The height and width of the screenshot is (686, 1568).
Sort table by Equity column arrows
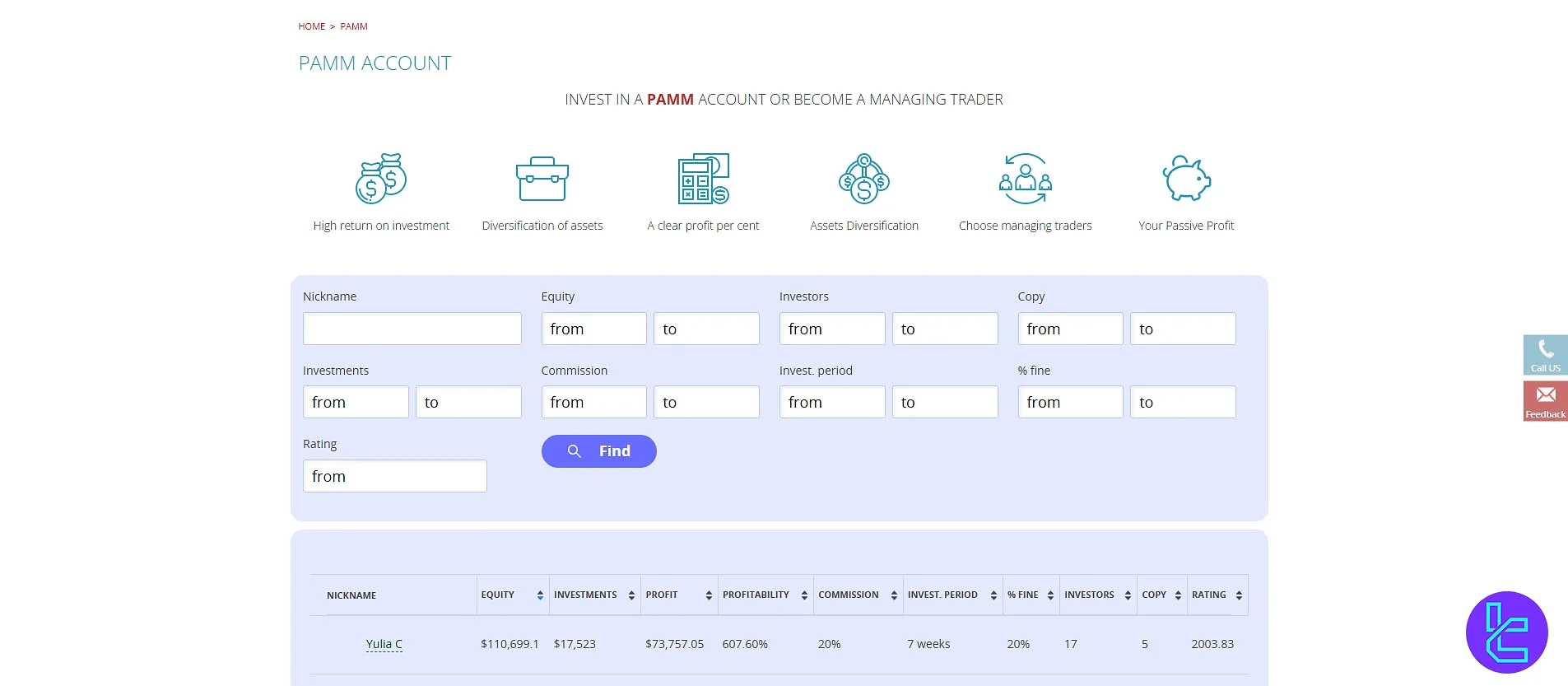pos(540,595)
